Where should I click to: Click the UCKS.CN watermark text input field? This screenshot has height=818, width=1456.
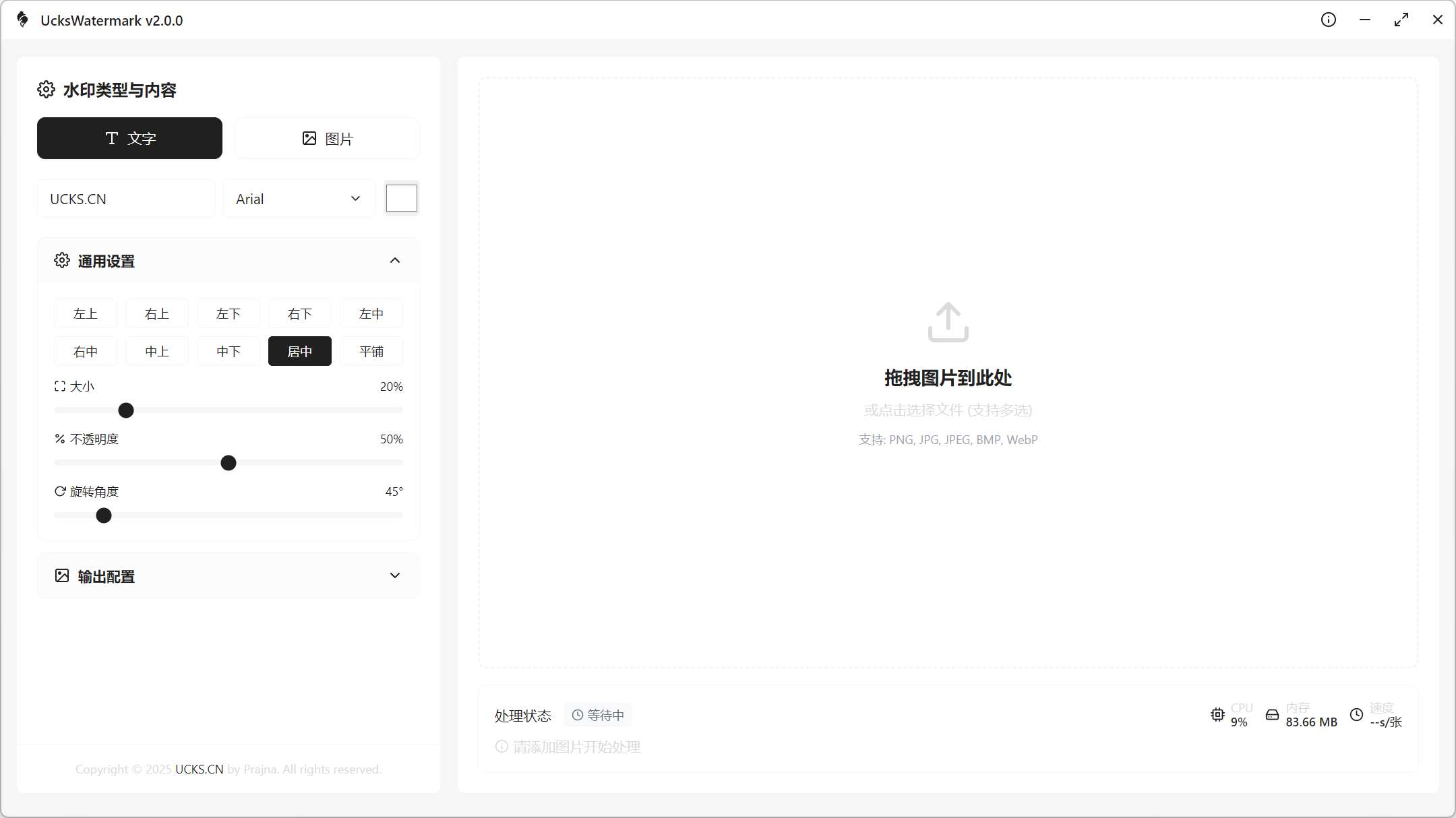click(125, 198)
